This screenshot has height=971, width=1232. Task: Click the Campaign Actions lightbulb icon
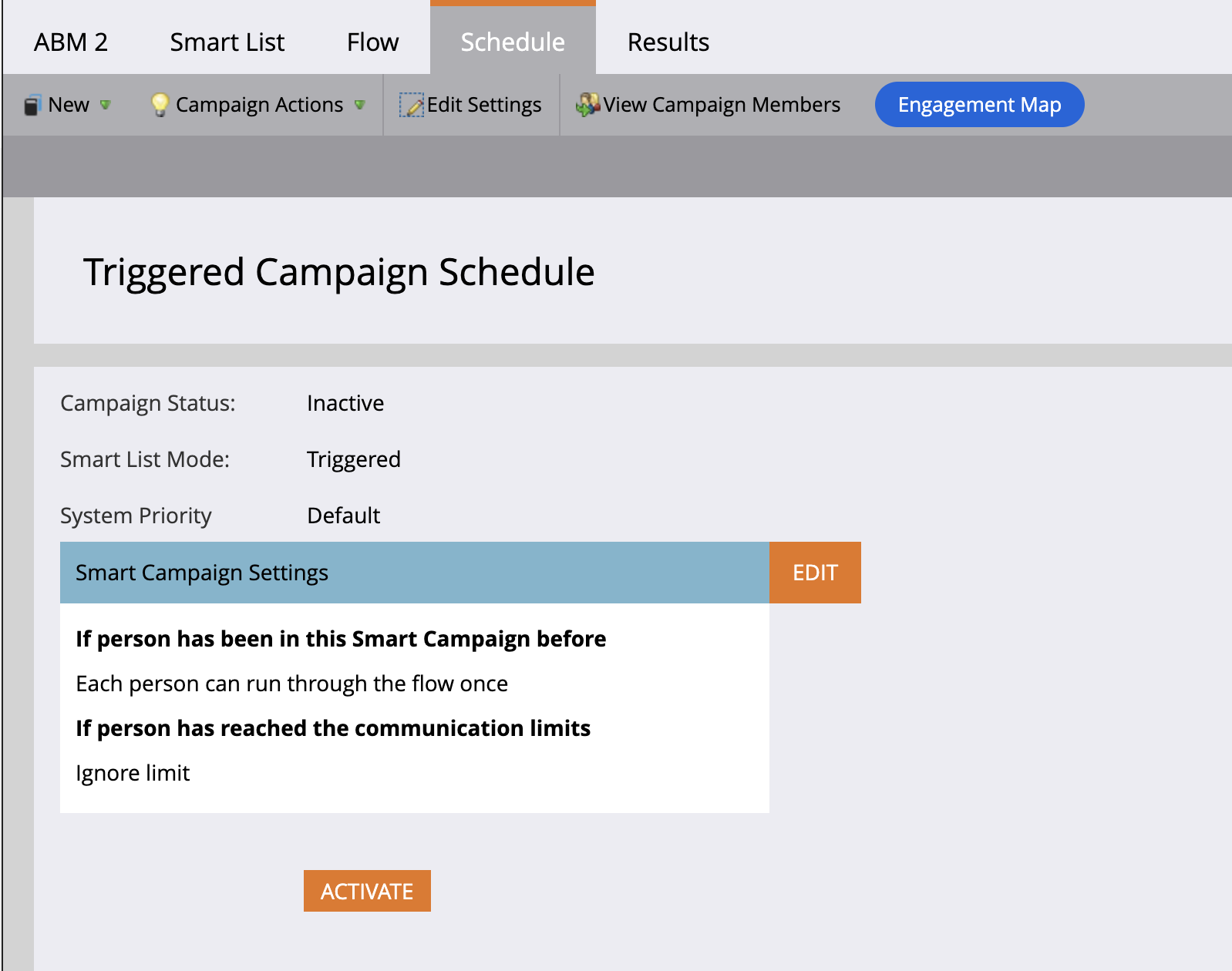click(x=160, y=105)
